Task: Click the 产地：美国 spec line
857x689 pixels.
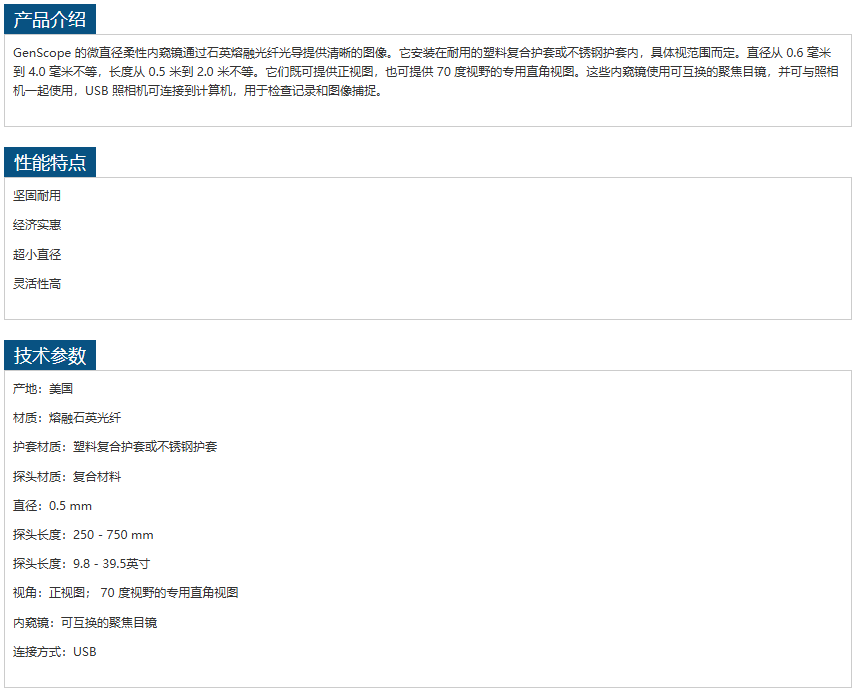Action: [x=43, y=389]
